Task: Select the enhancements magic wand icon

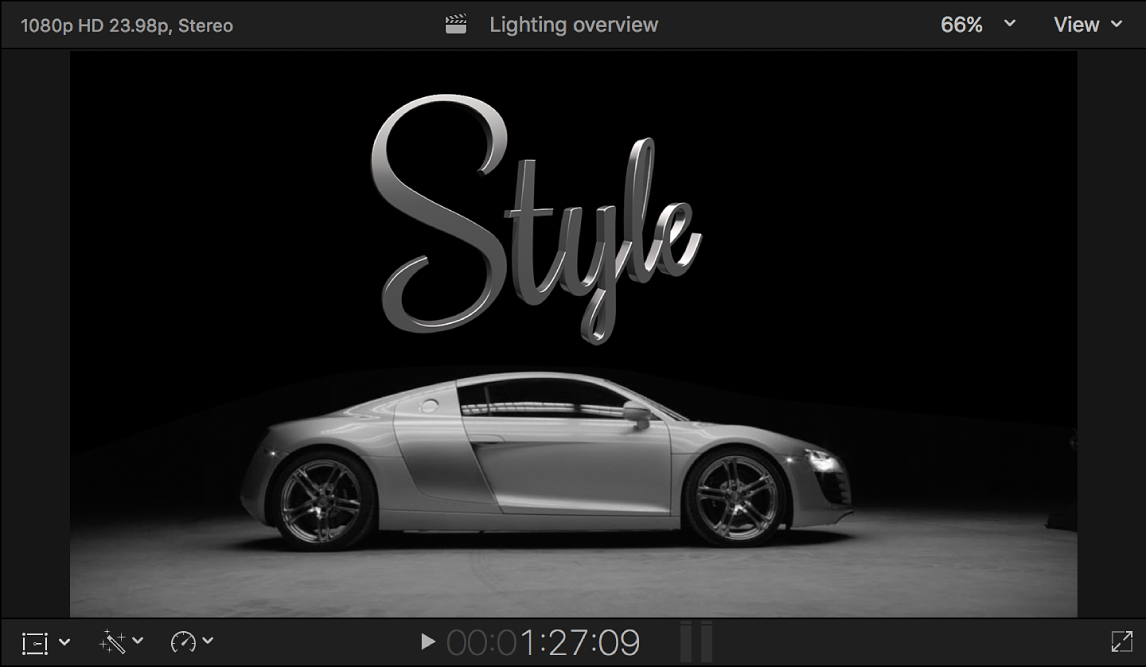Action: point(113,643)
